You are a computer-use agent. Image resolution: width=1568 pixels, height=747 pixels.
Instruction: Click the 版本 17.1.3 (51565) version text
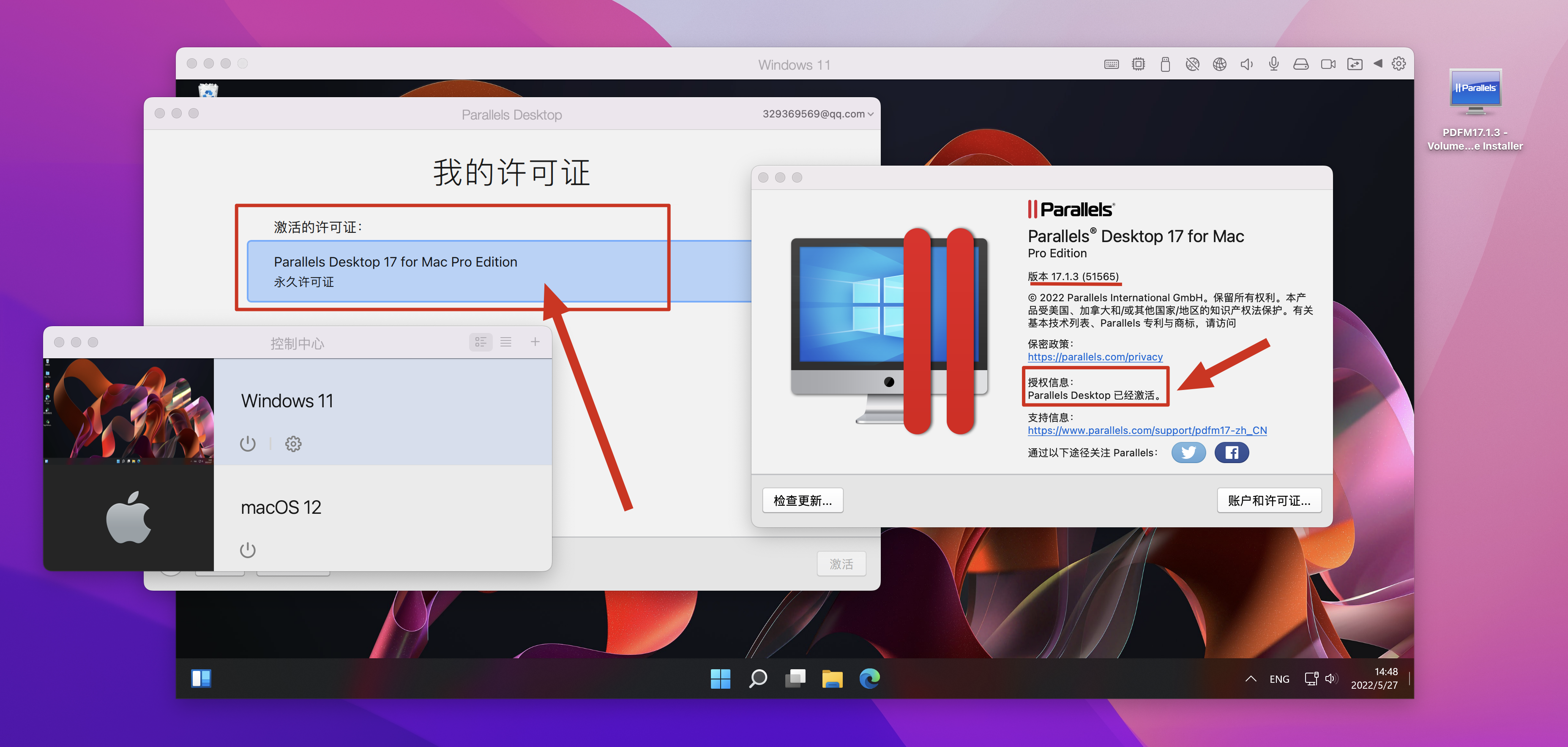pos(1073,277)
